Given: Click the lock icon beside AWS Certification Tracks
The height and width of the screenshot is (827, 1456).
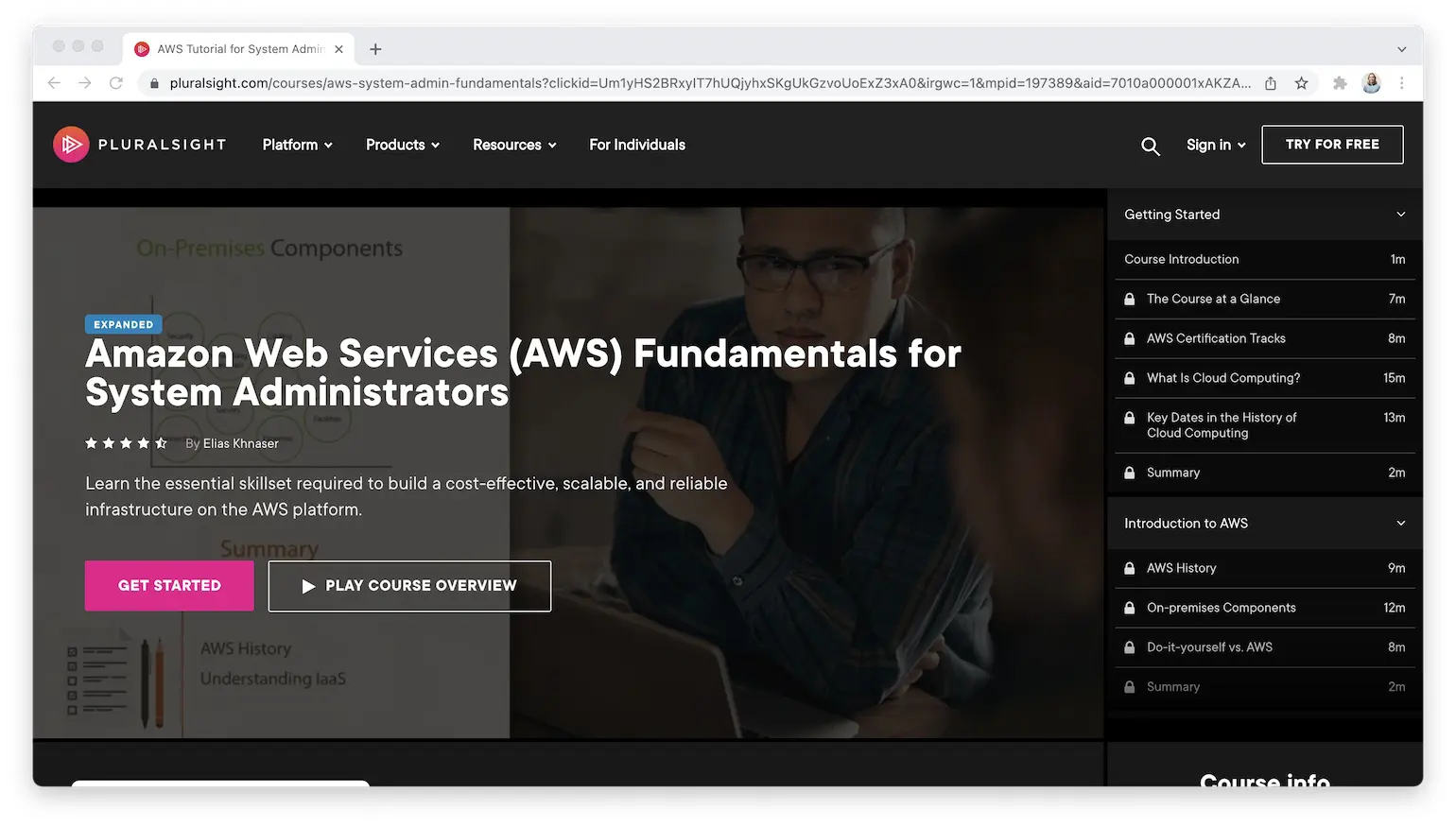Looking at the screenshot, I should pos(1129,338).
